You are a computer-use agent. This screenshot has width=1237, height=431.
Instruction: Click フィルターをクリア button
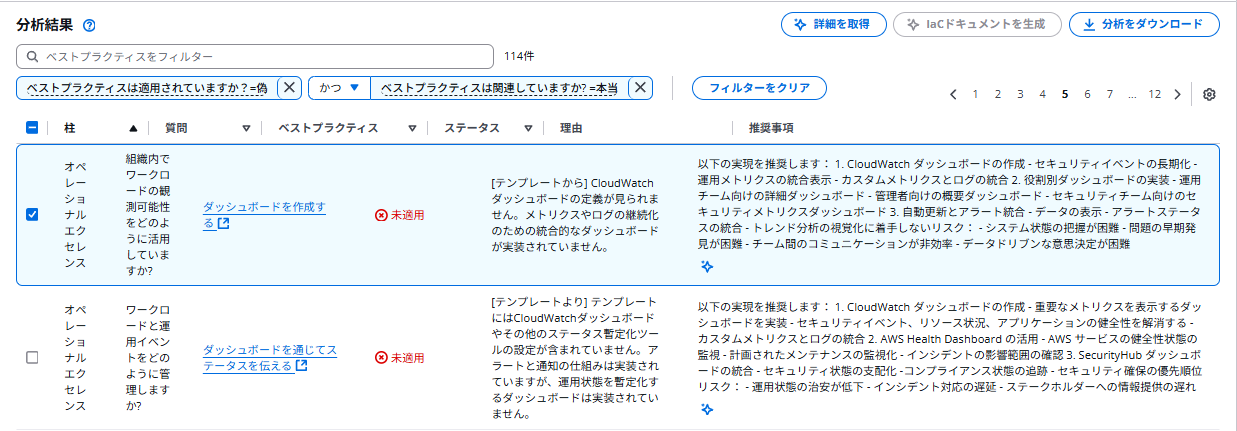pyautogui.click(x=759, y=88)
